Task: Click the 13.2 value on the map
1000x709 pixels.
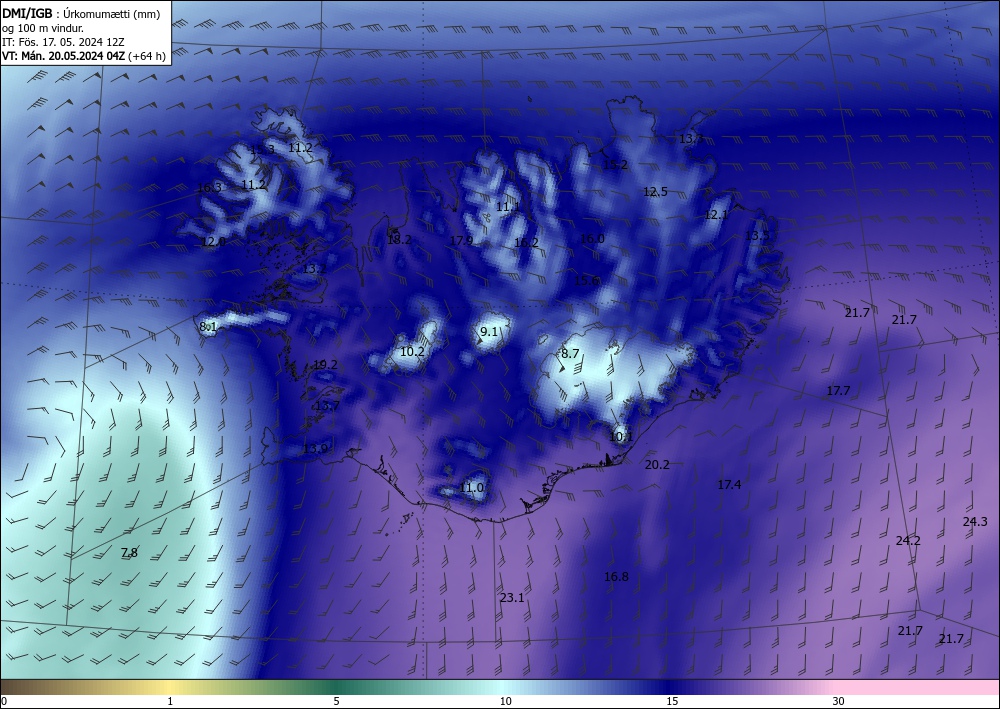Action: point(314,269)
